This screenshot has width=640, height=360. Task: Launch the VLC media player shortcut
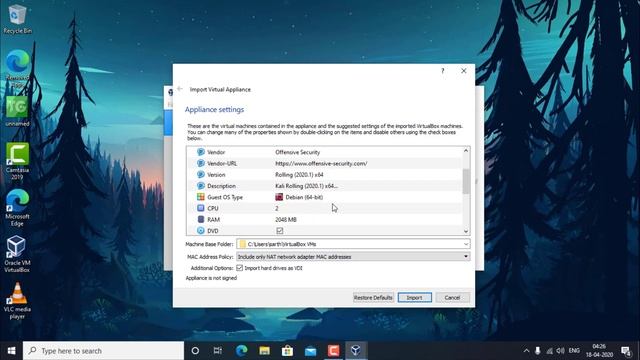[x=17, y=301]
